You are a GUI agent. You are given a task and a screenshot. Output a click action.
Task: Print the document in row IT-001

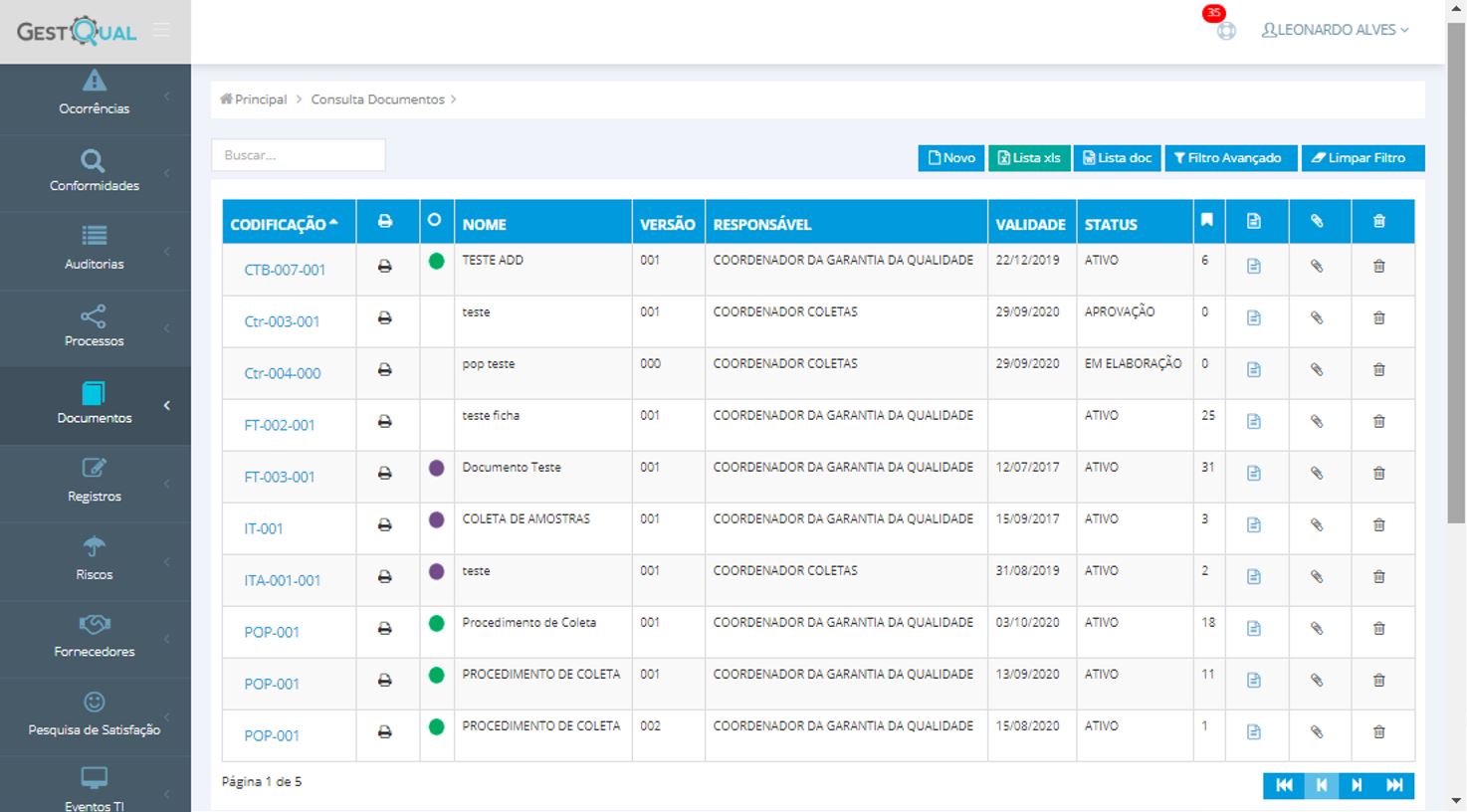[x=384, y=525]
